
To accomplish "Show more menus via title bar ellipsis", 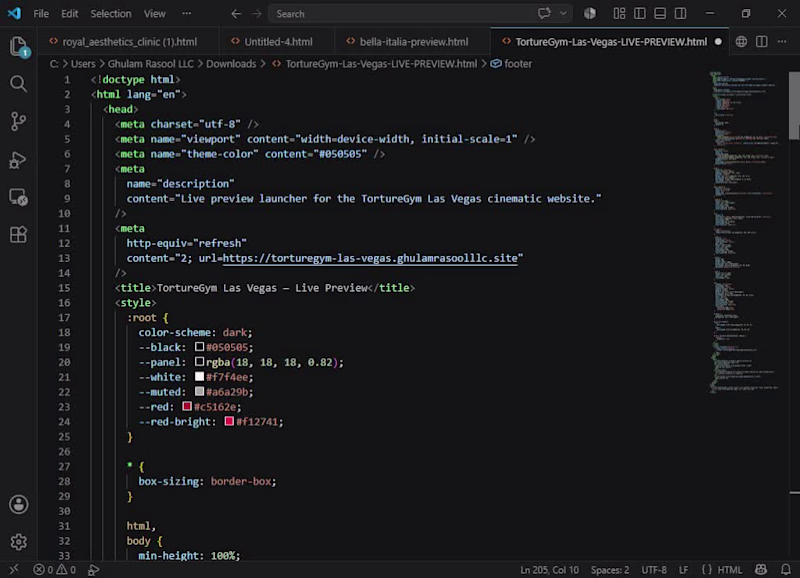I will [x=187, y=13].
